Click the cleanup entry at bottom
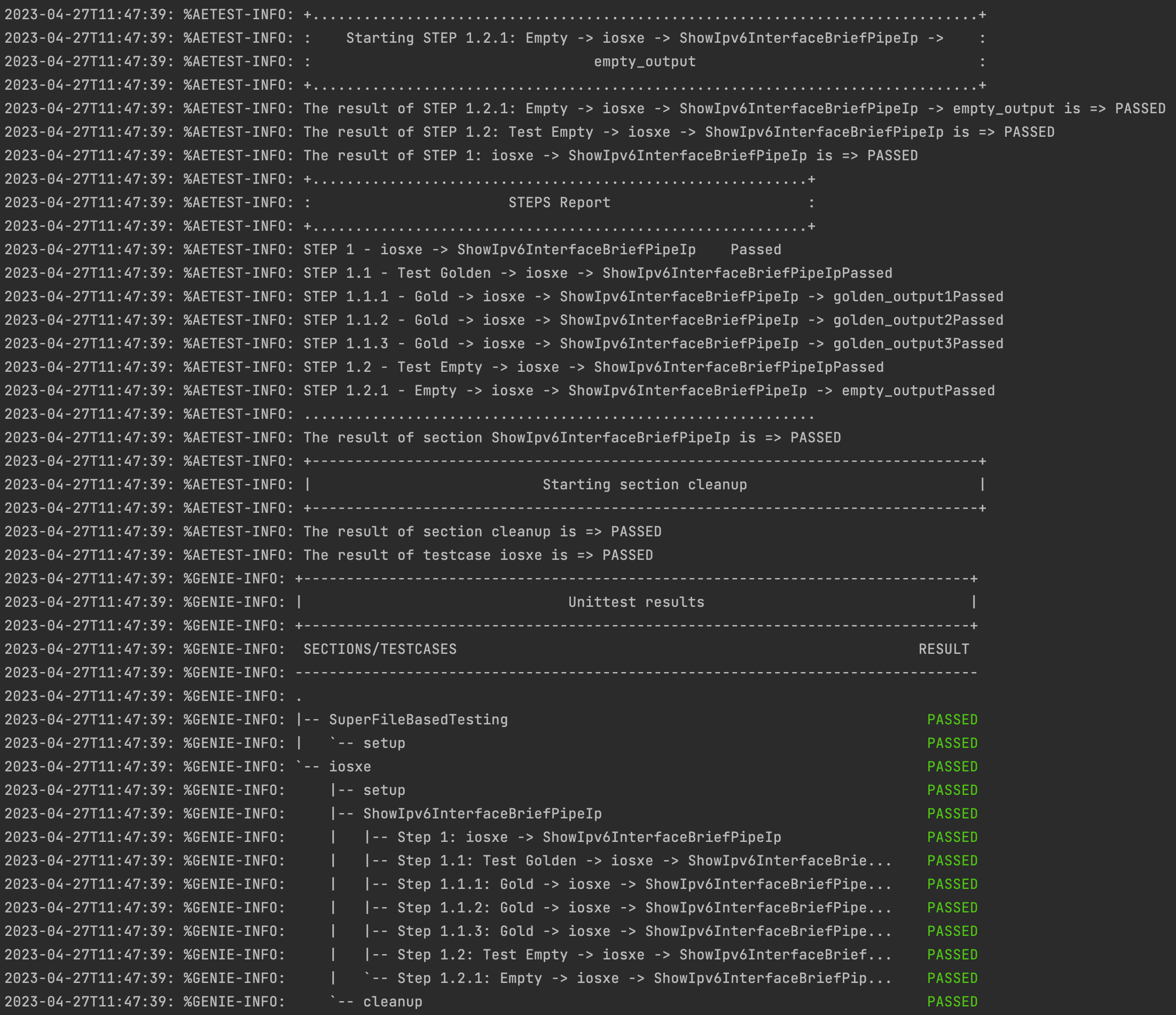This screenshot has height=1015, width=1176. (x=392, y=1001)
